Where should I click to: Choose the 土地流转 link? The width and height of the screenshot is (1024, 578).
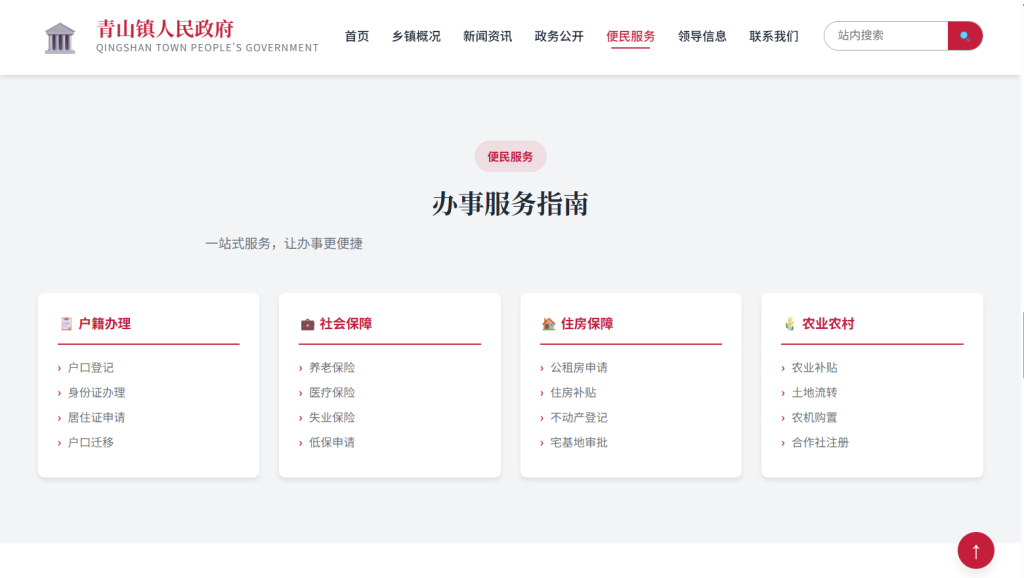pos(814,393)
